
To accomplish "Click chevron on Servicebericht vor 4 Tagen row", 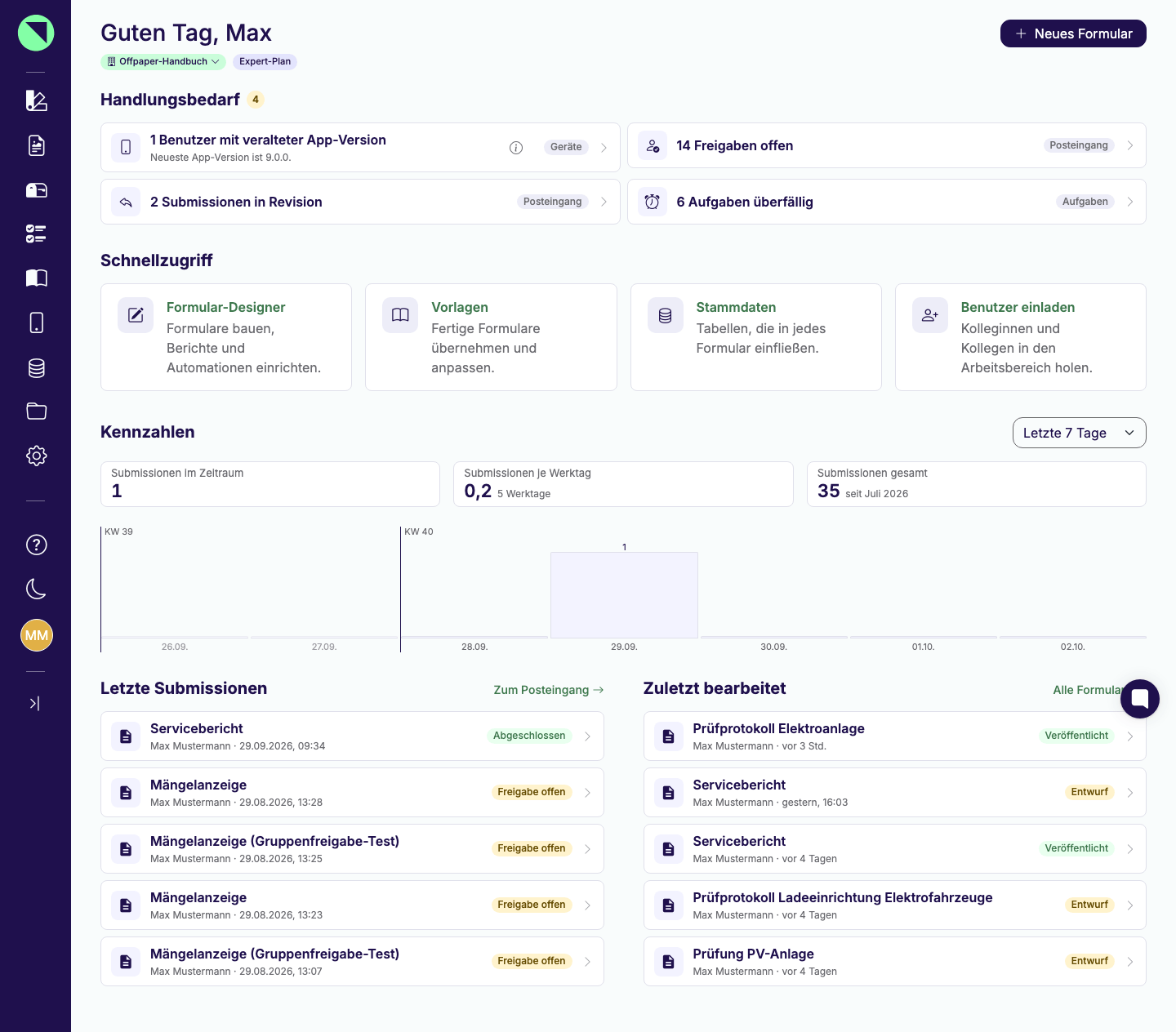I will (1130, 848).
